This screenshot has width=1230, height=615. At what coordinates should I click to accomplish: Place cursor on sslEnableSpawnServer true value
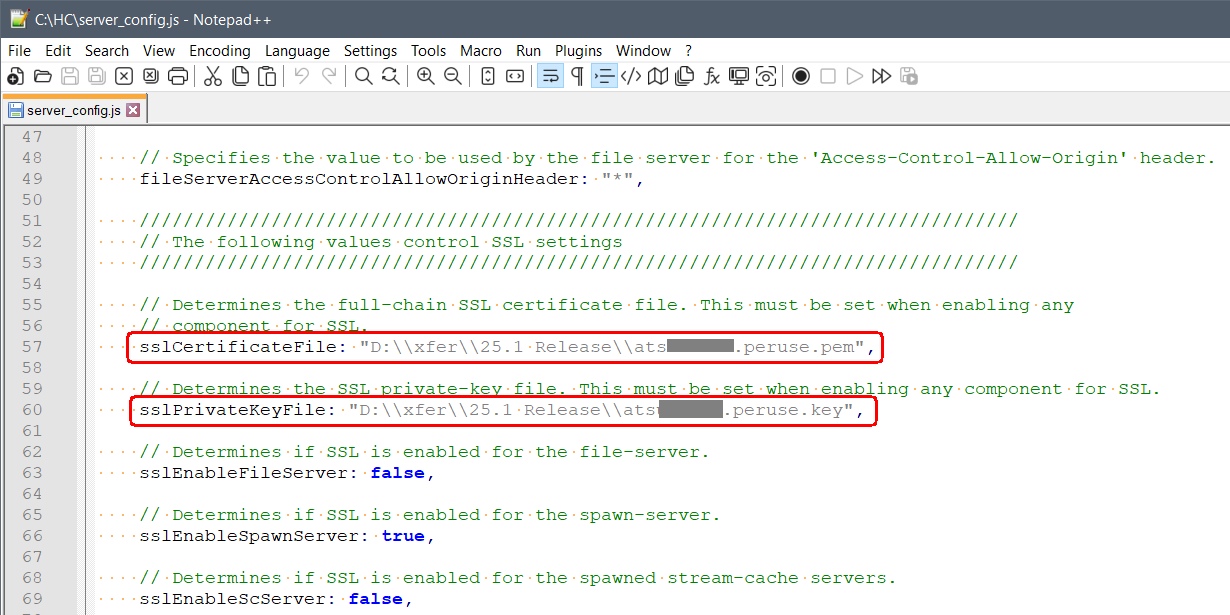(403, 536)
